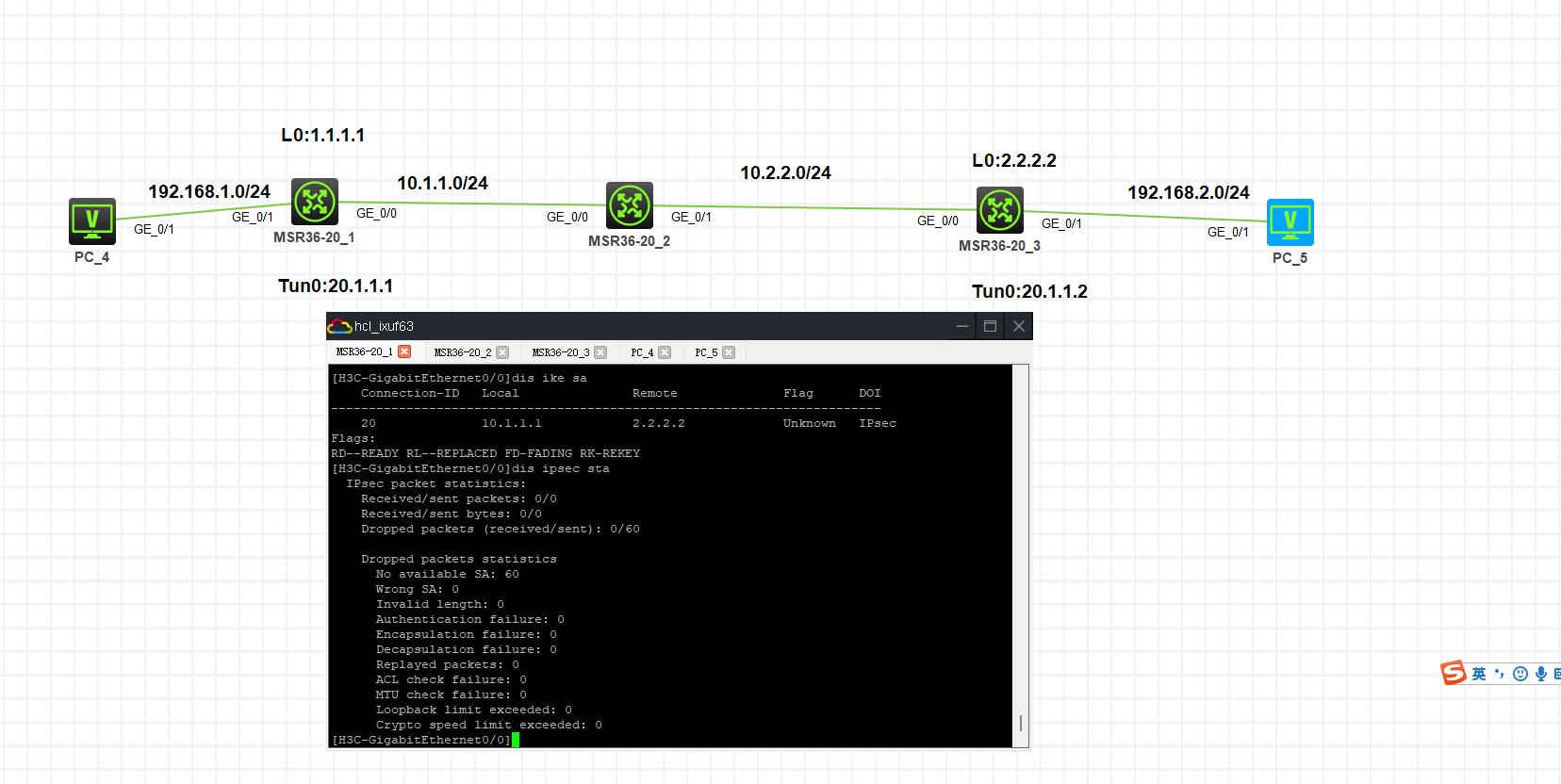Click the link between MSR36-20_2 and MSR36-20_3
Screen dimensions: 1561x784
pyautogui.click(x=814, y=208)
